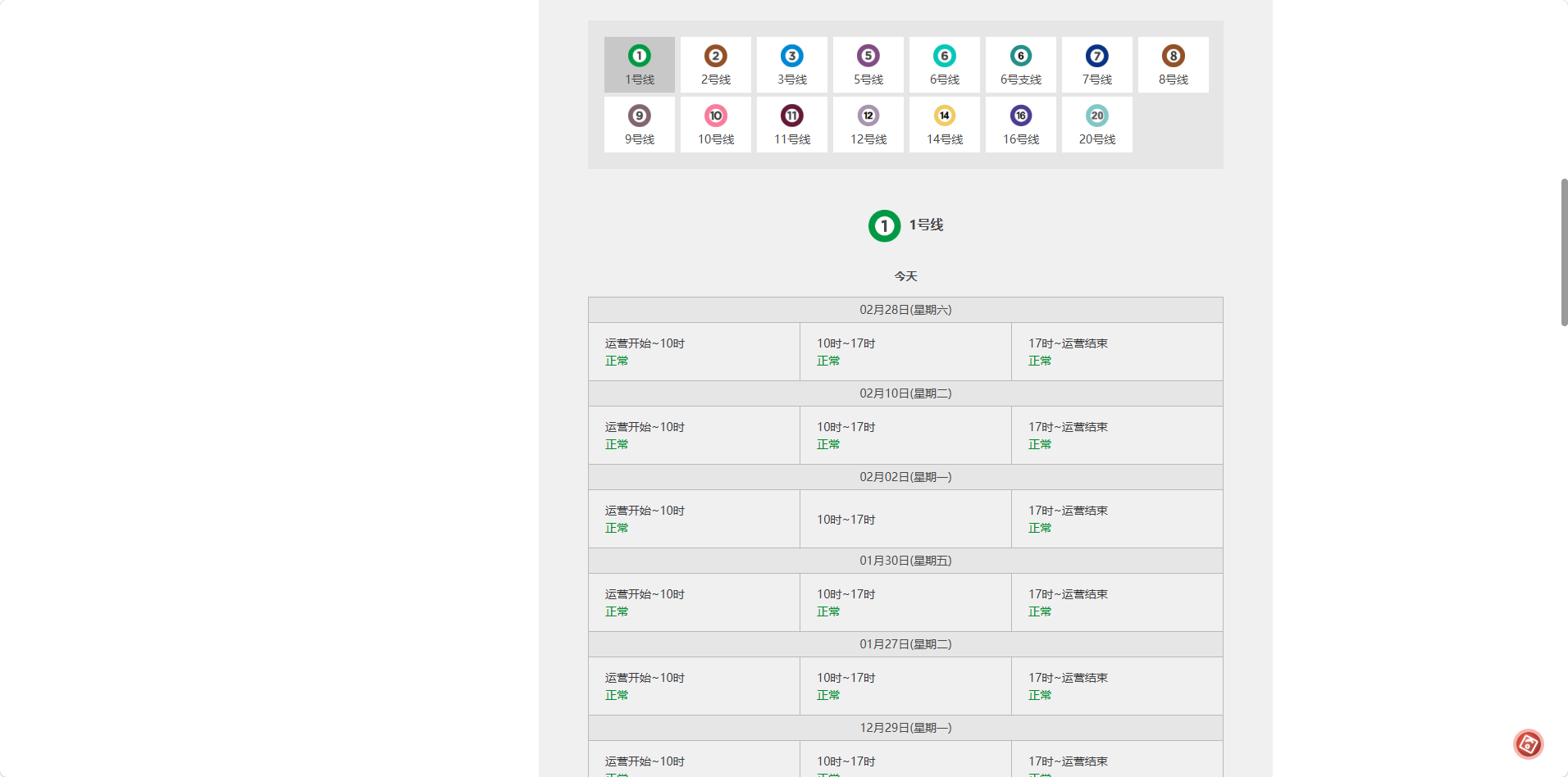The image size is (1568, 777).
Task: Choose the yellow Line 14 icon
Action: coord(944,116)
